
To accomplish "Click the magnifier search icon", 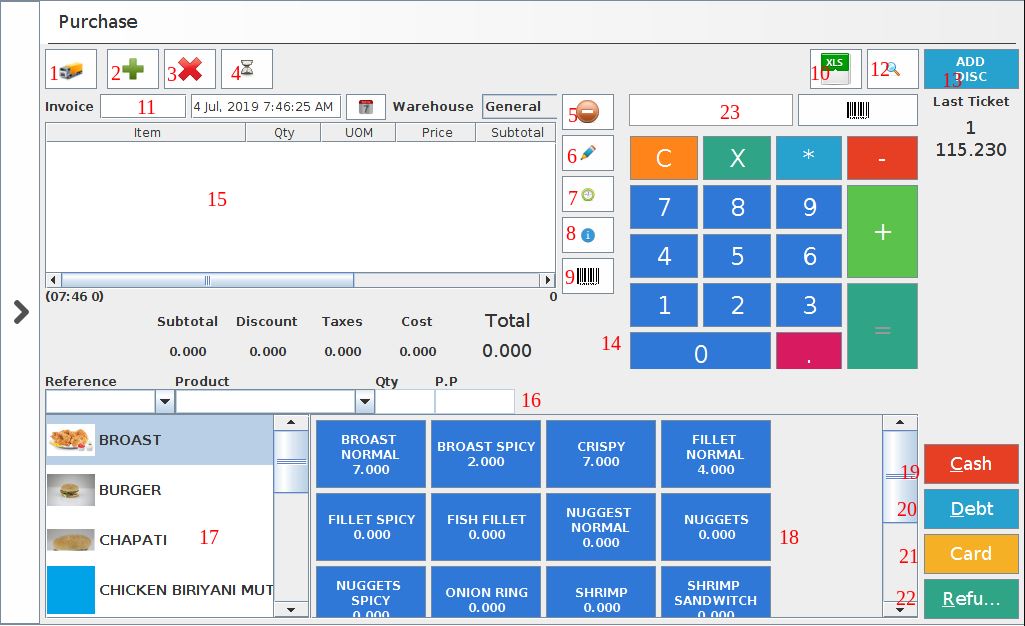I will point(892,69).
